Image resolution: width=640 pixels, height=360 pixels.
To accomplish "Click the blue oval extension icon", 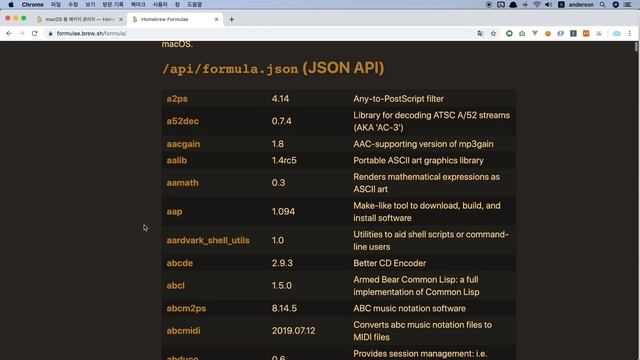I will point(560,33).
